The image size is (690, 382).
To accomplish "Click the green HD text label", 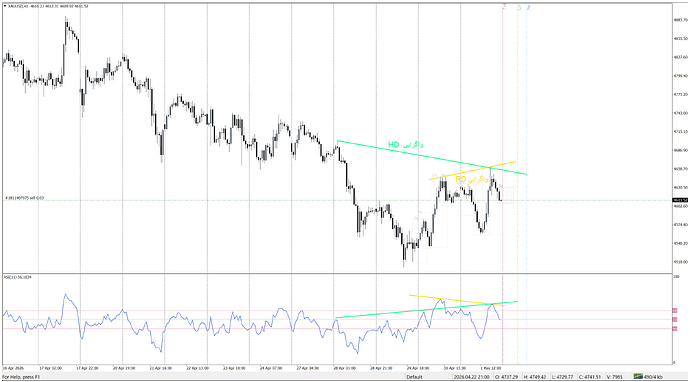I will pyautogui.click(x=406, y=144).
